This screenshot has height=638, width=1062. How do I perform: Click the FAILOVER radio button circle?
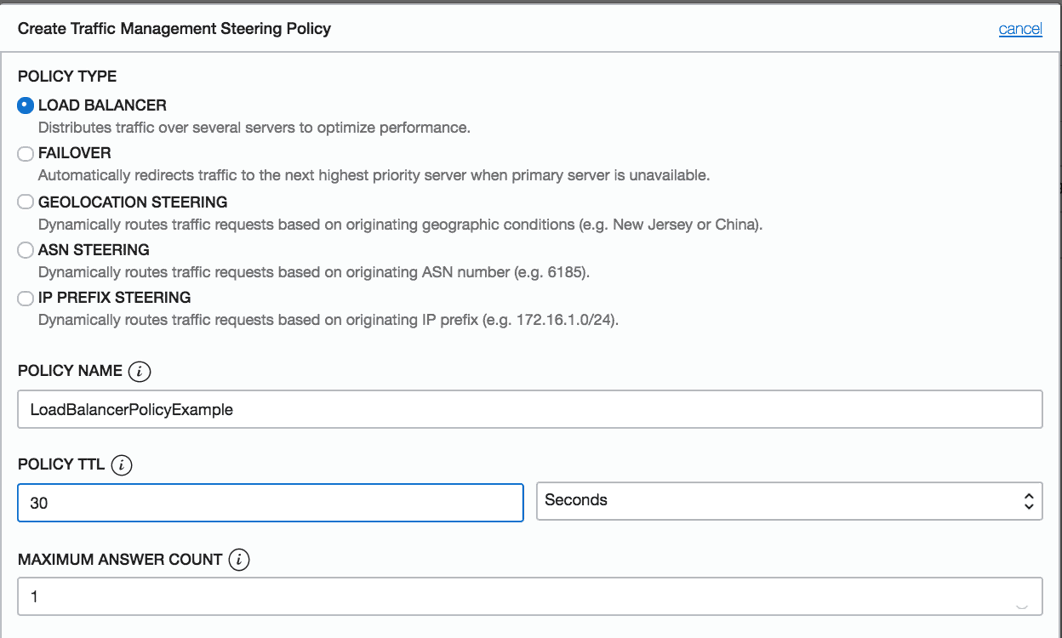click(x=24, y=153)
